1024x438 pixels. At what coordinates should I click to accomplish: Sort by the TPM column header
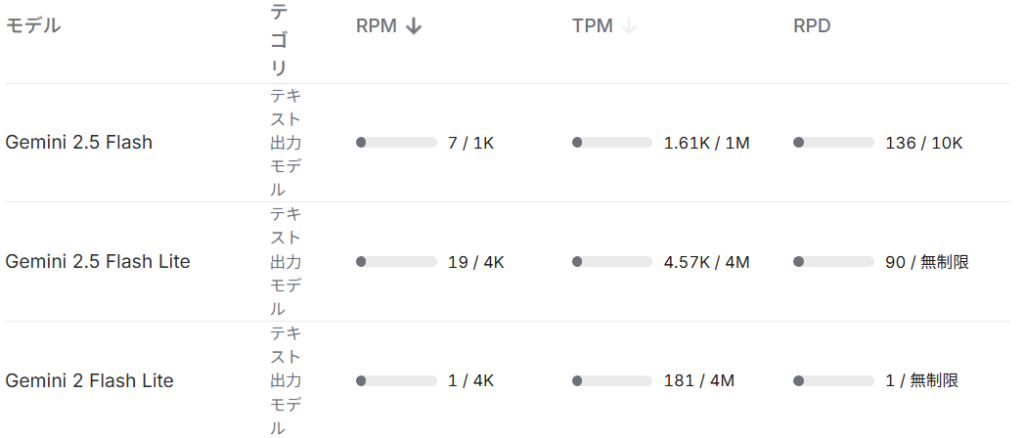[592, 27]
